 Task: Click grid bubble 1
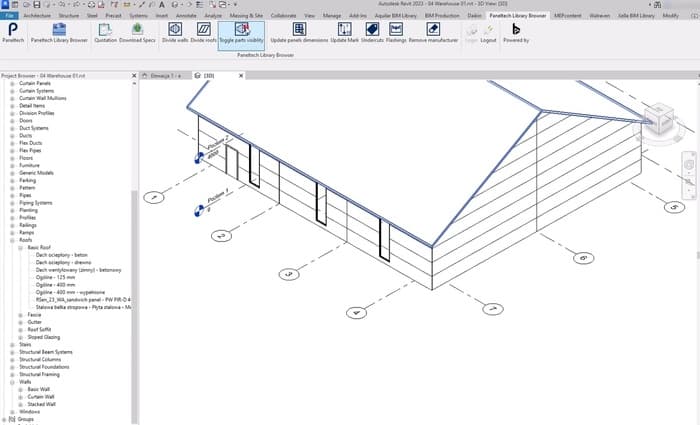pos(154,197)
